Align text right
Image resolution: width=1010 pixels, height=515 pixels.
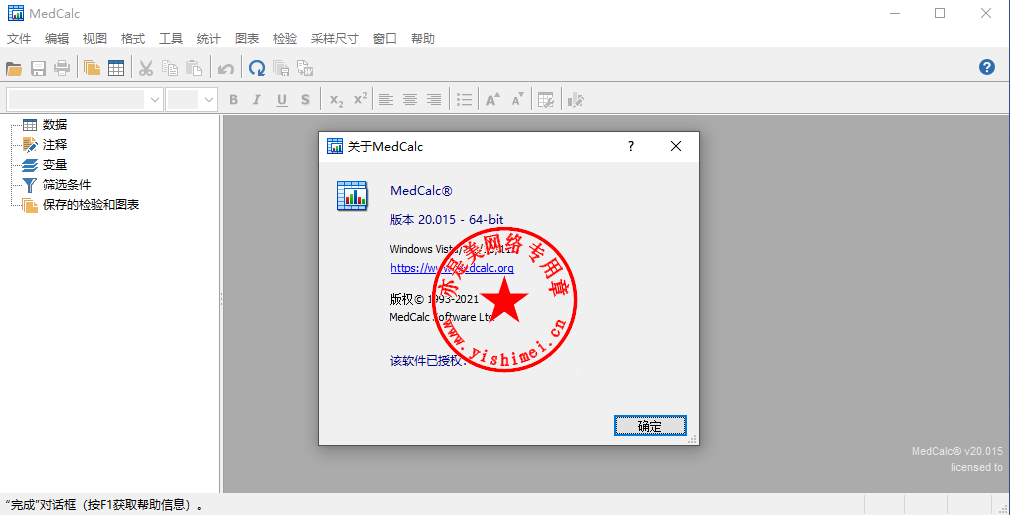[x=434, y=100]
